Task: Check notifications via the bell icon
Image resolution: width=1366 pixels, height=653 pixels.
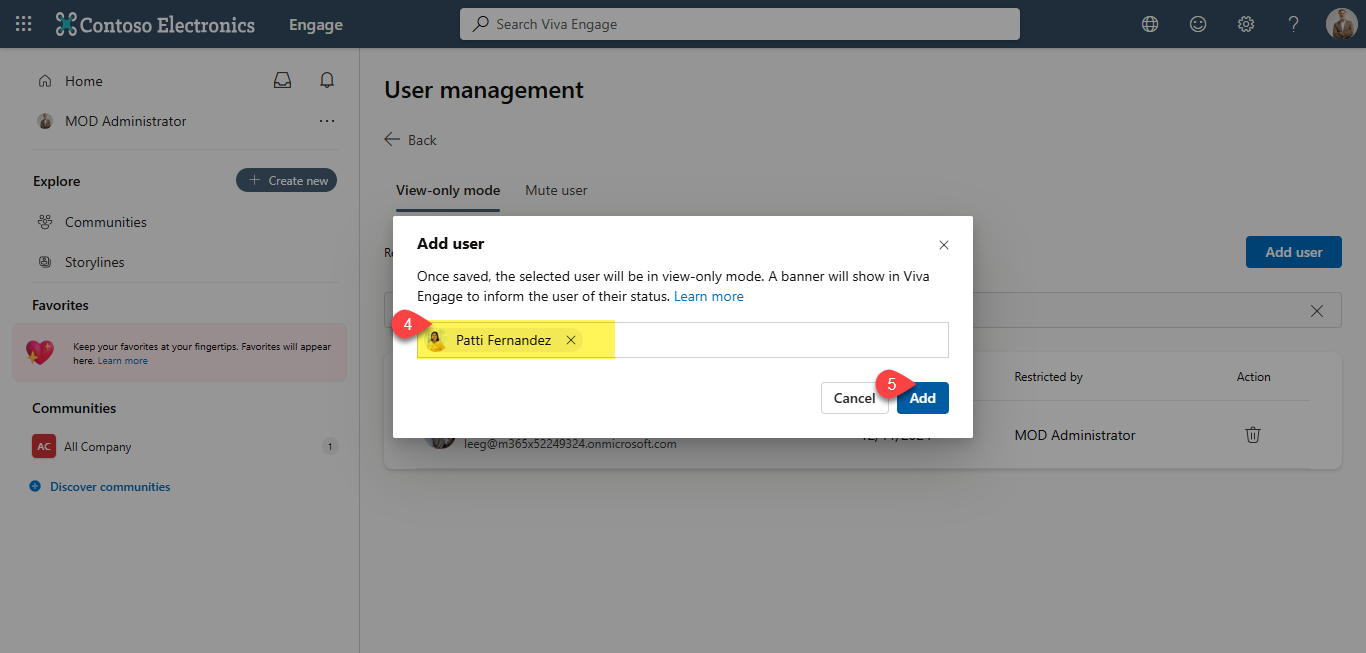Action: (x=326, y=80)
